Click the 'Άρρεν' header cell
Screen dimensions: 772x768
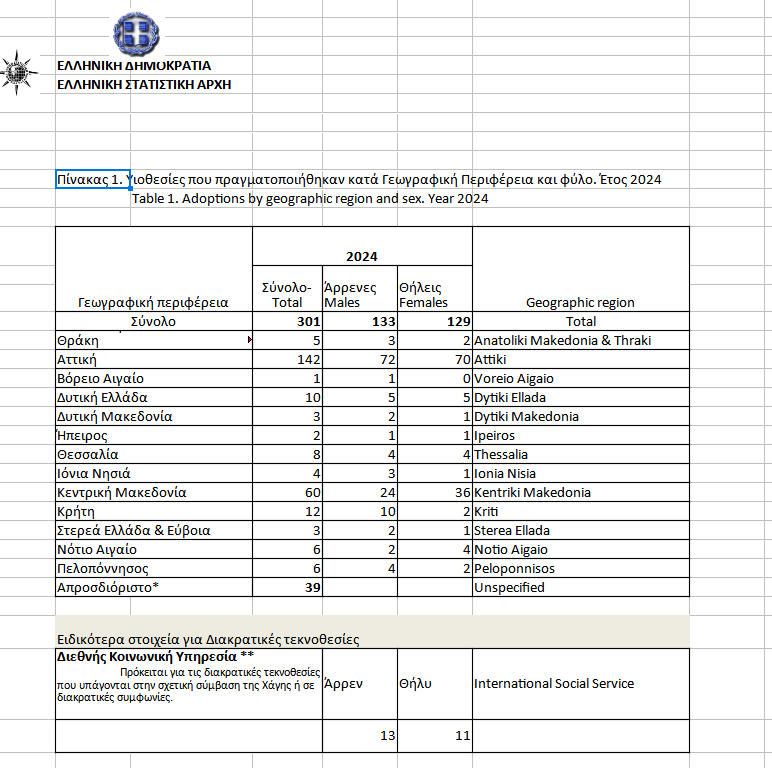click(360, 683)
